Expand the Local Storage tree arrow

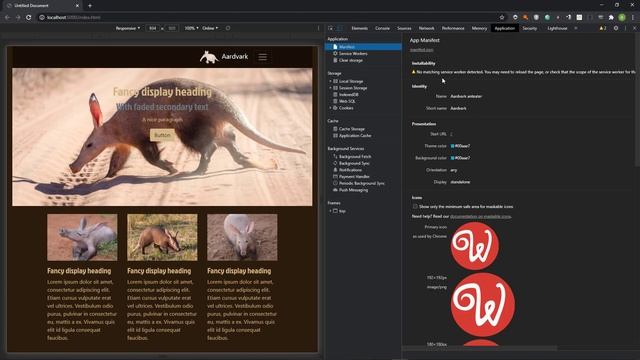(330, 81)
